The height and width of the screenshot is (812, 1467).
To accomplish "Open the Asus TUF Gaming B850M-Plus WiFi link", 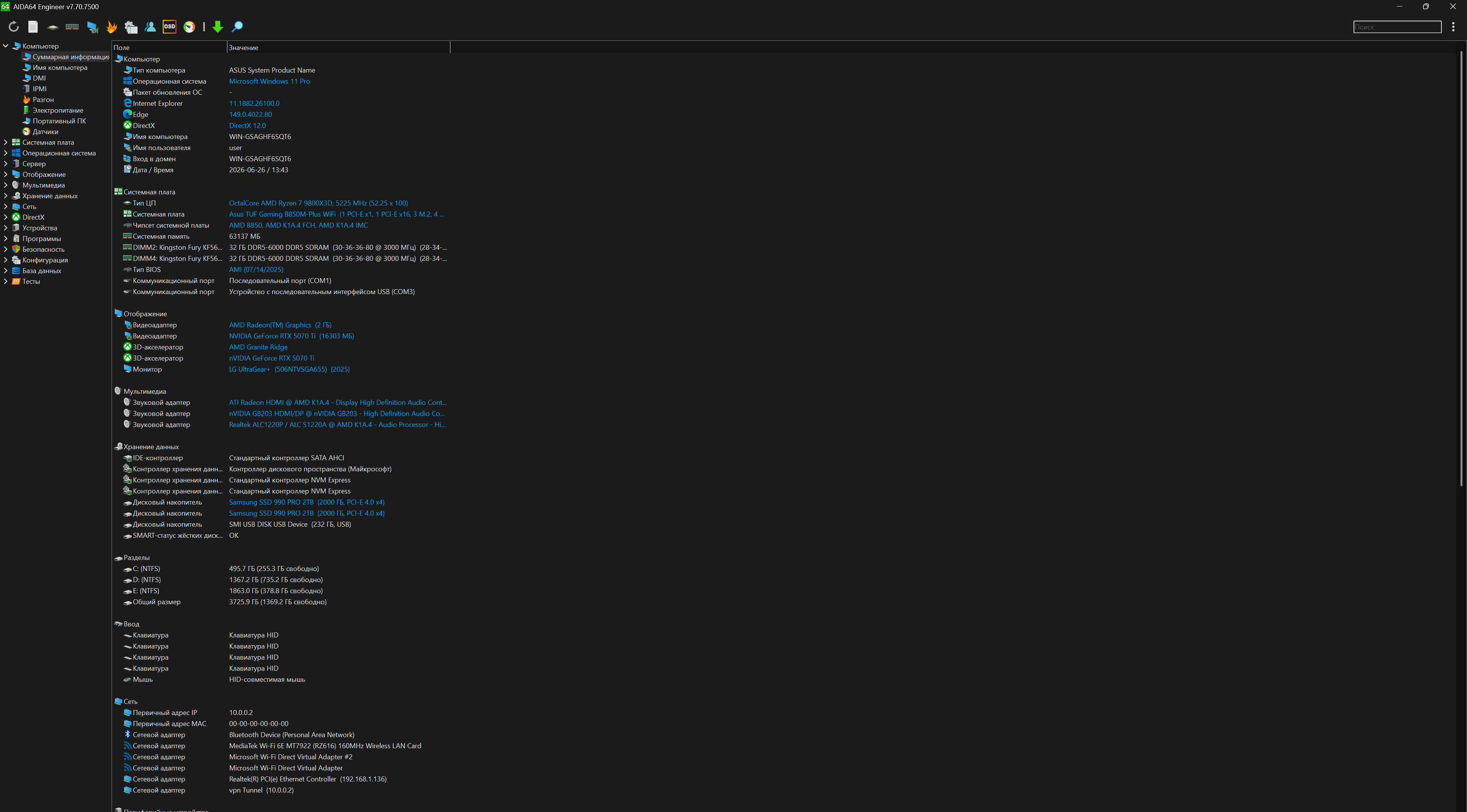I will pyautogui.click(x=337, y=214).
